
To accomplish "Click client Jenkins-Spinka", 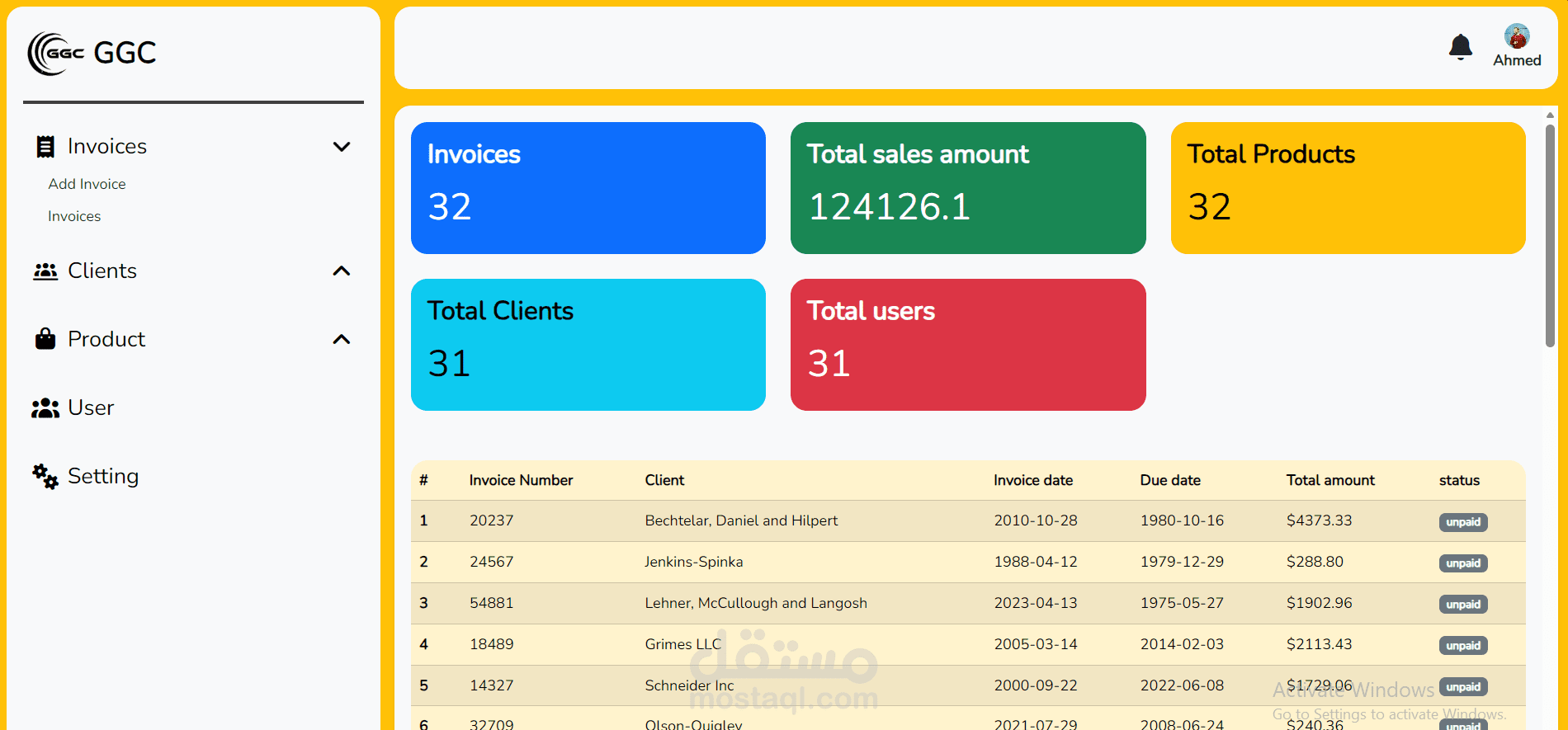I will point(694,562).
